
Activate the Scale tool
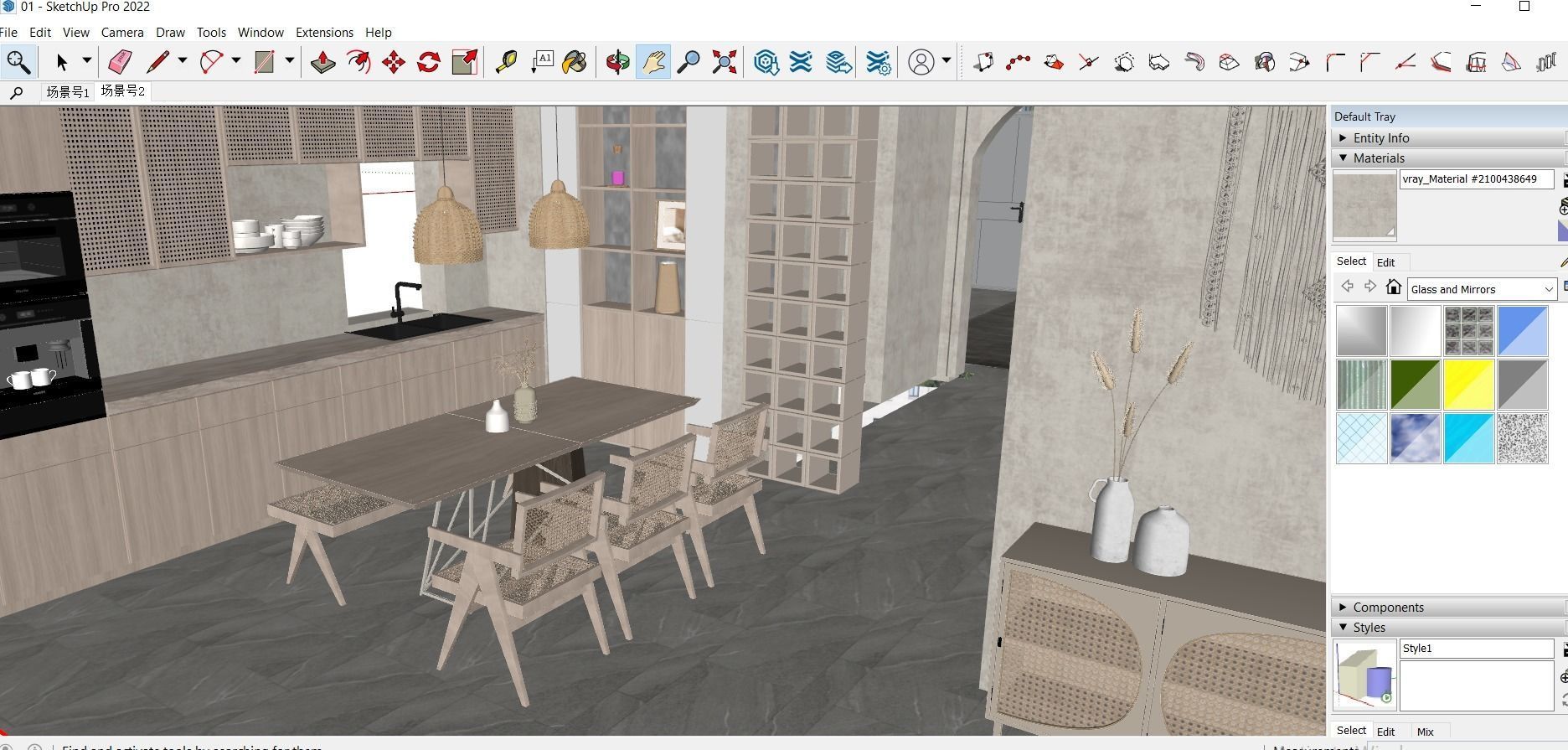pos(464,62)
